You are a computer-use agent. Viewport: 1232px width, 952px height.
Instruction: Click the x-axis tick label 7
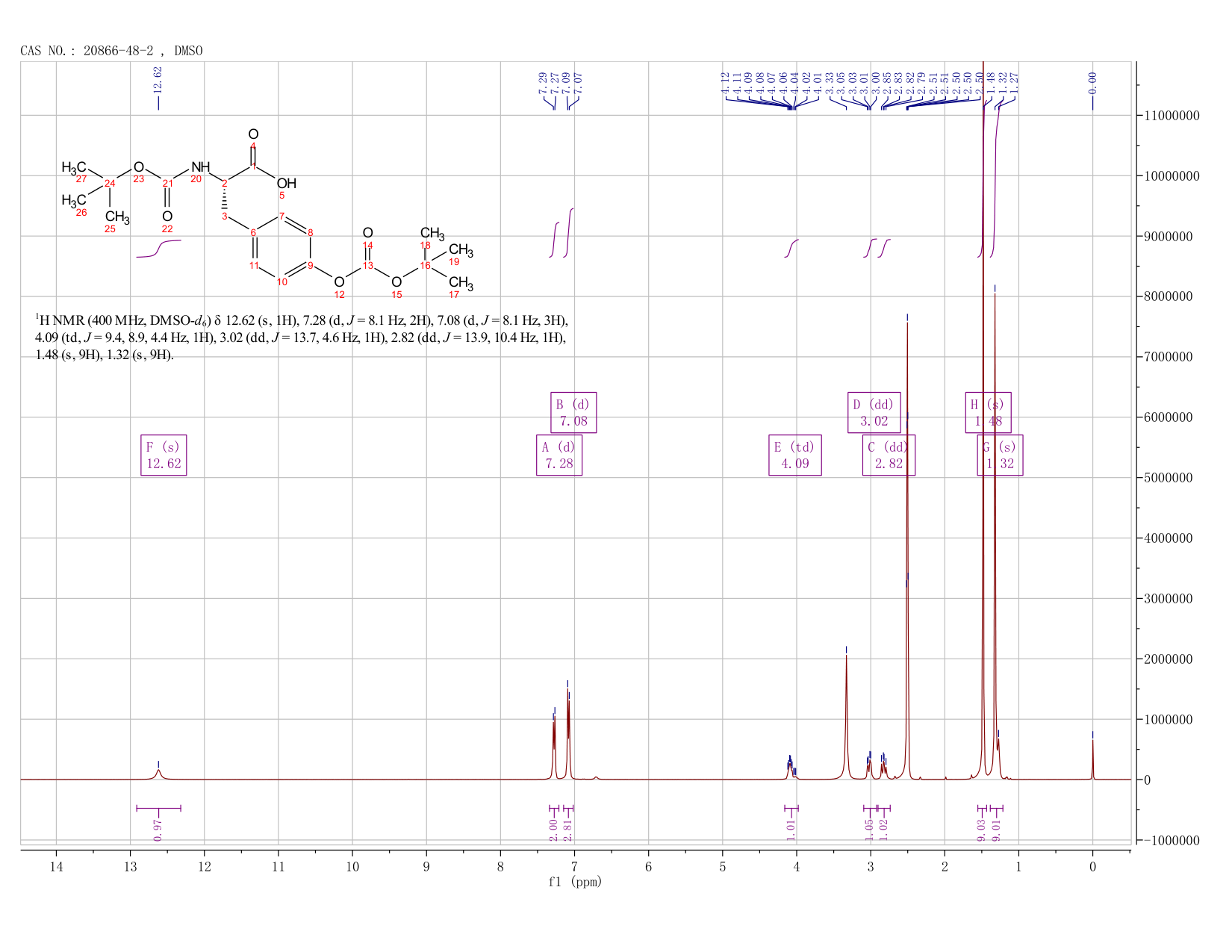tap(574, 867)
